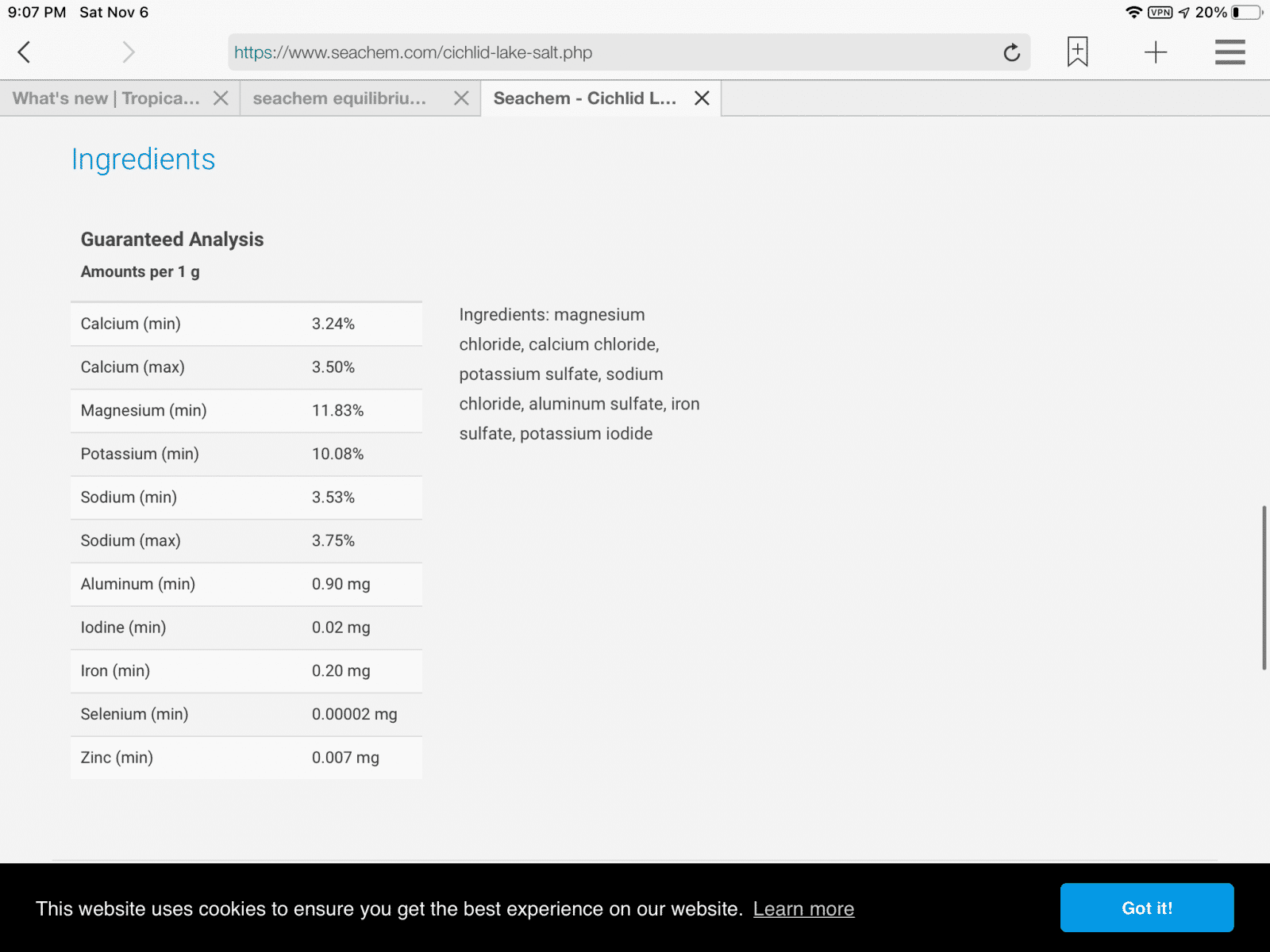This screenshot has height=952, width=1270.
Task: Switch to the What's new Tropica tab
Action: 106,98
